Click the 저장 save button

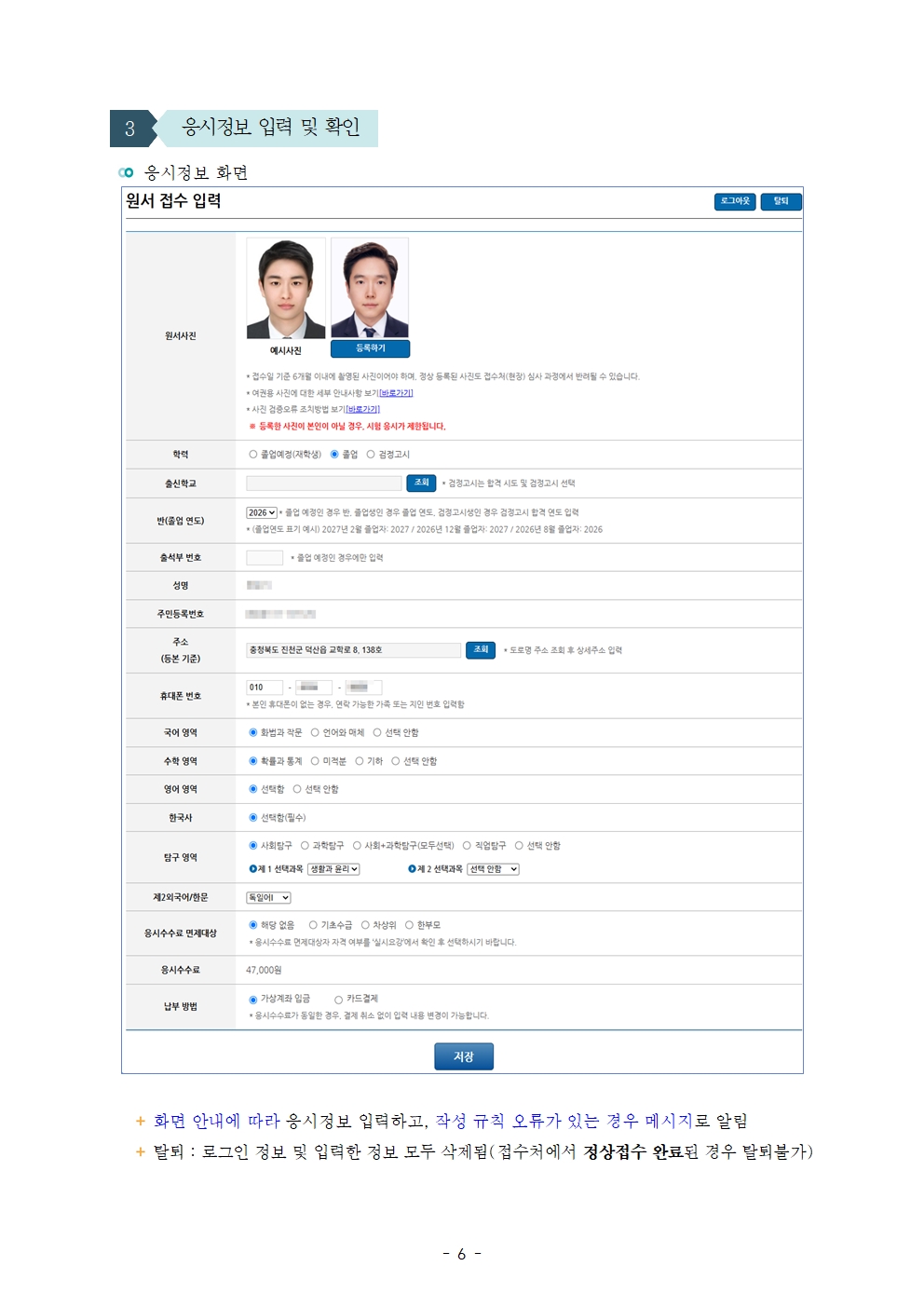pos(464,1056)
